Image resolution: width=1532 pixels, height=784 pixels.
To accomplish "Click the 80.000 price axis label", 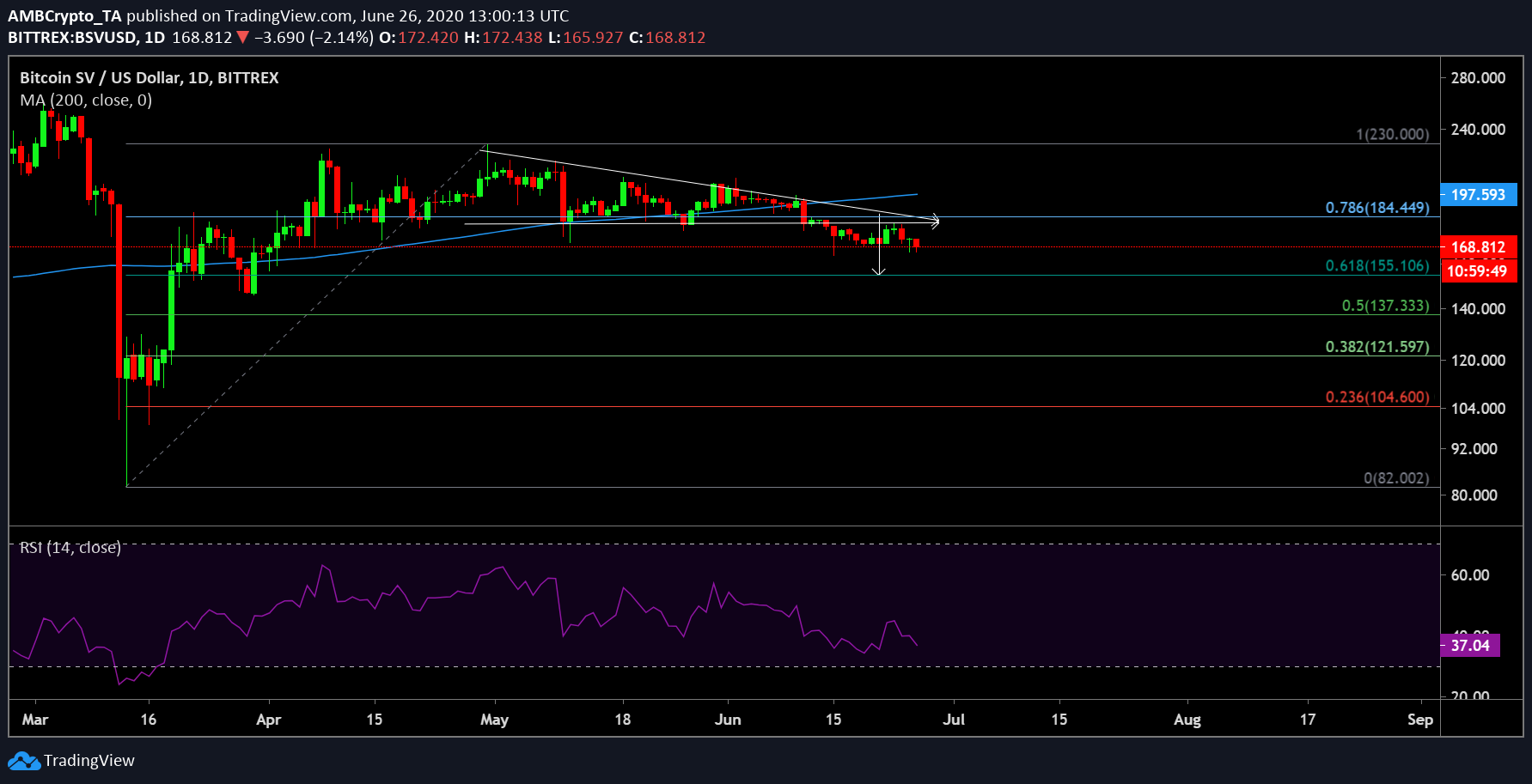I will click(x=1474, y=495).
